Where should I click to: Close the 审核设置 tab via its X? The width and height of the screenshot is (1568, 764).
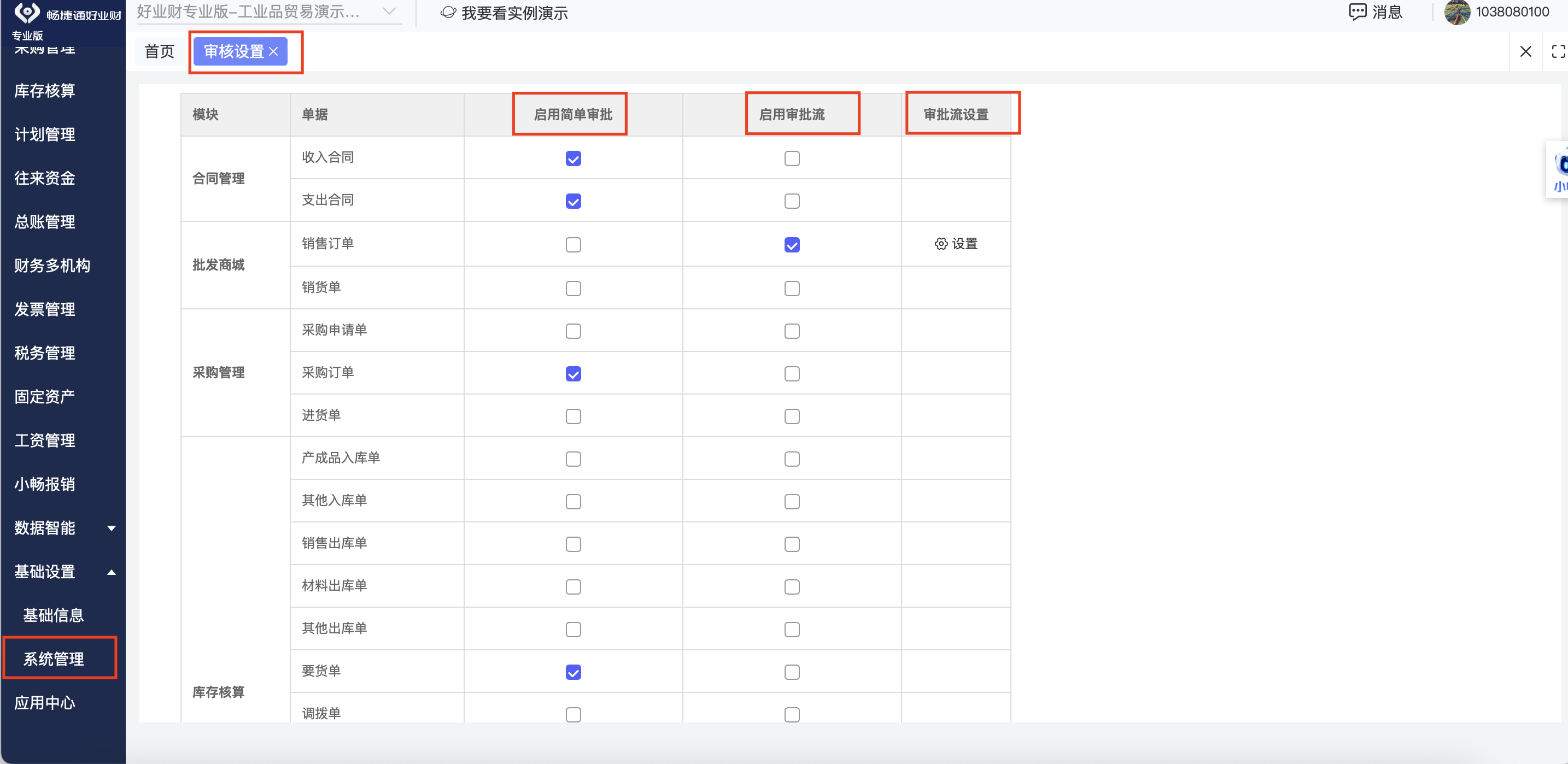274,52
